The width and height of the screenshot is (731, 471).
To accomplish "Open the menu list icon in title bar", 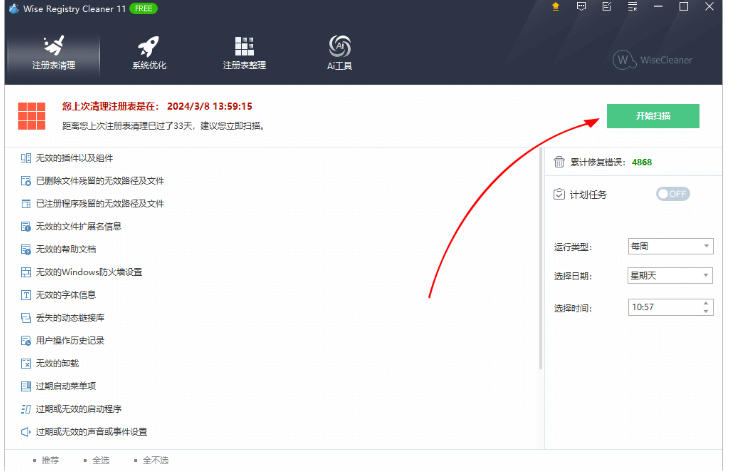I will pos(632,7).
